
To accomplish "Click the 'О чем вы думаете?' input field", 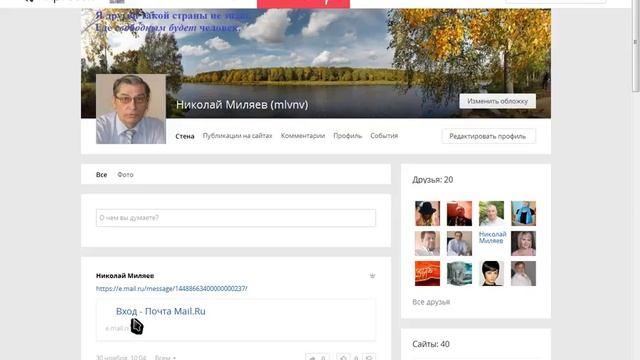I will point(236,218).
